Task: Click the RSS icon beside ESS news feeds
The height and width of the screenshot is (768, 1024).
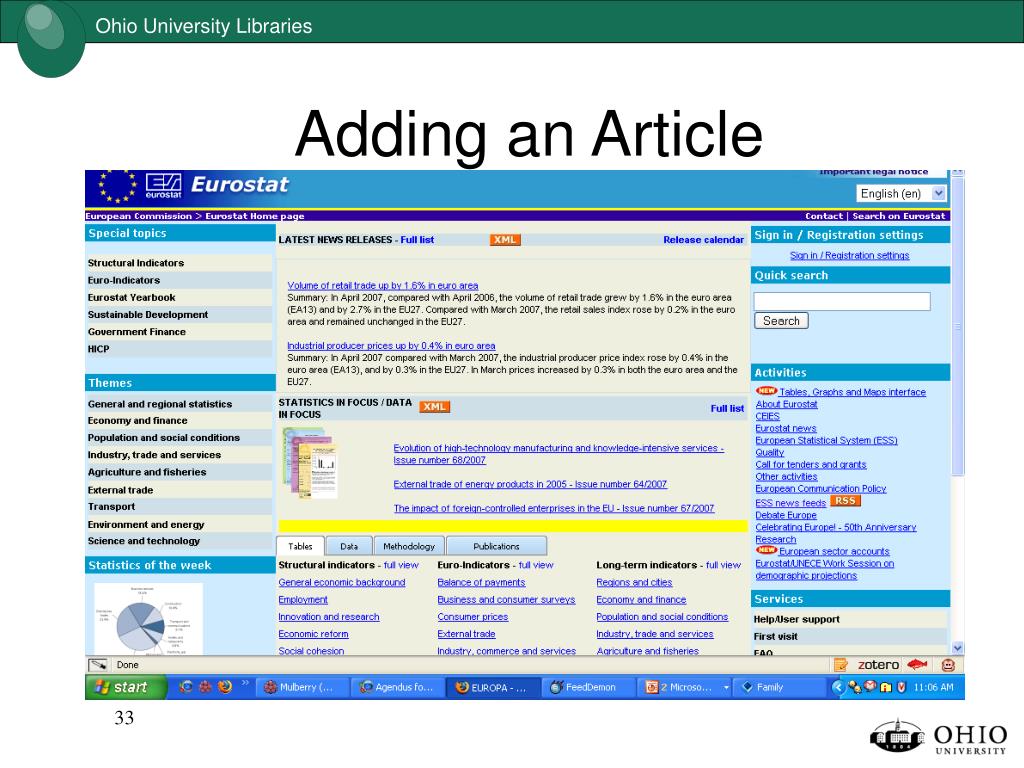Action: pyautogui.click(x=845, y=501)
